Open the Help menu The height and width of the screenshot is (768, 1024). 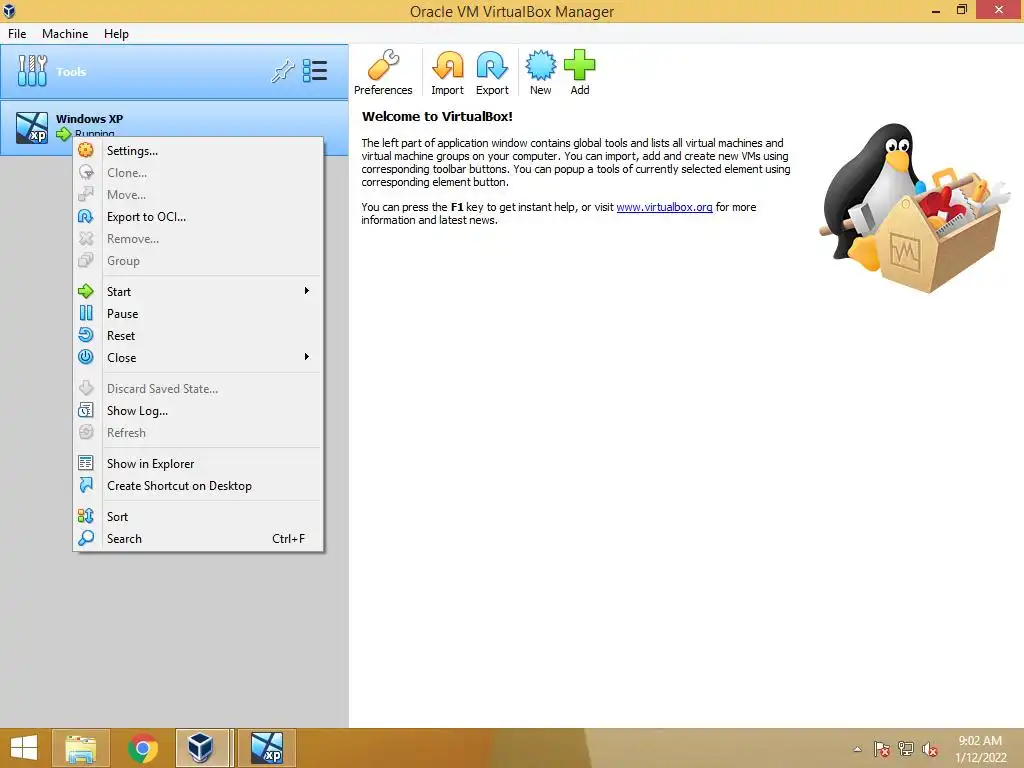116,33
